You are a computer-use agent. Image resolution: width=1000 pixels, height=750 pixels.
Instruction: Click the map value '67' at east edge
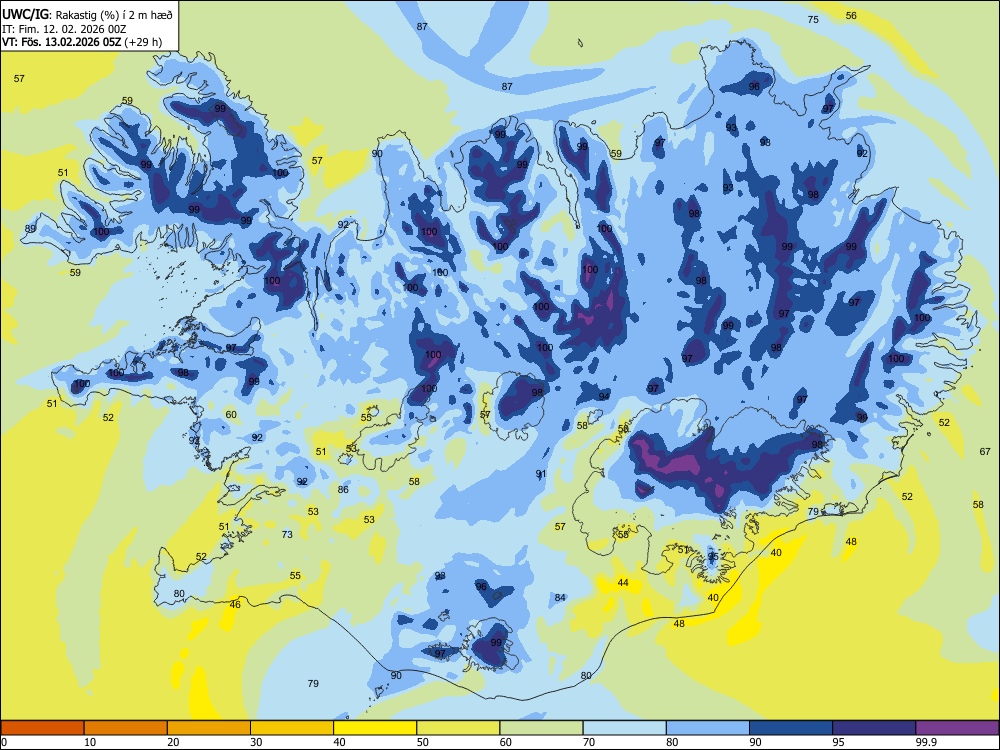coord(985,452)
